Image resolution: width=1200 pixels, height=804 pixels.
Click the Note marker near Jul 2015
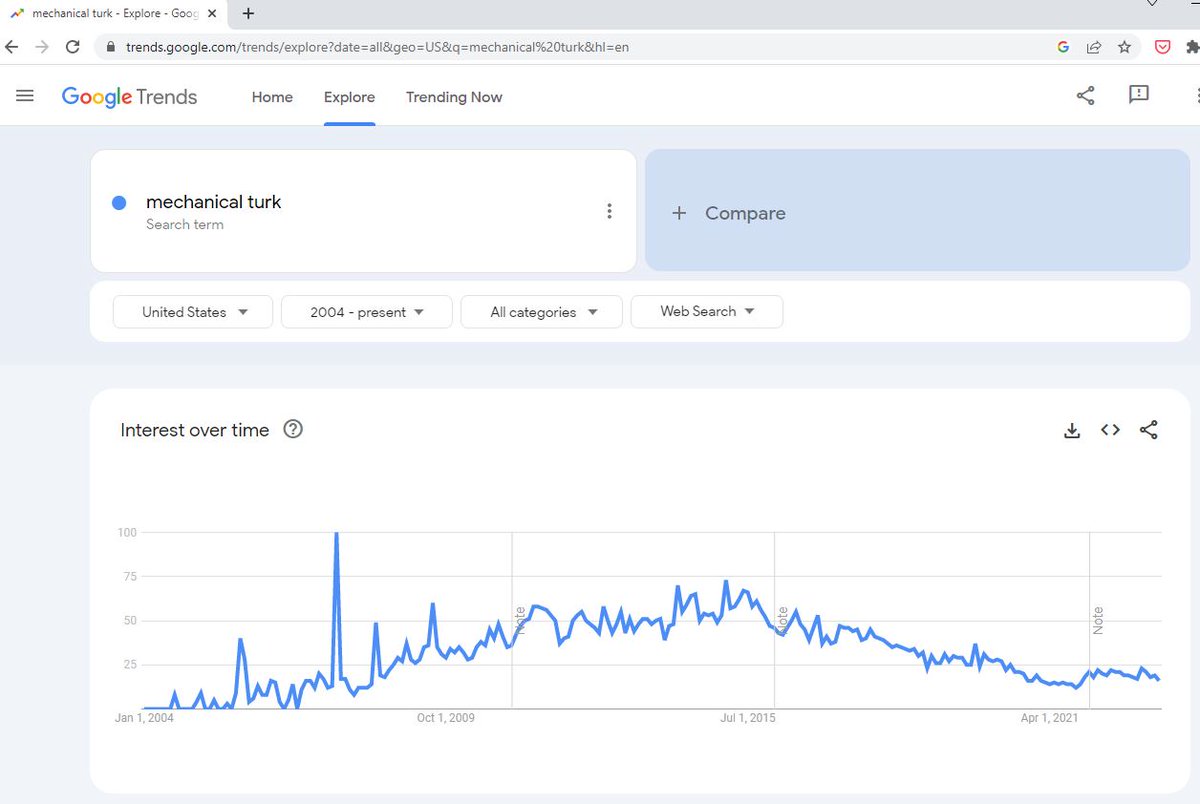(x=783, y=621)
